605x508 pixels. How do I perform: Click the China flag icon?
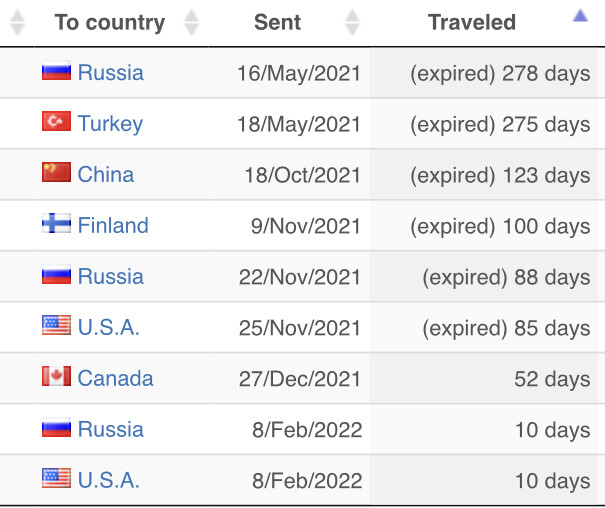(x=56, y=172)
